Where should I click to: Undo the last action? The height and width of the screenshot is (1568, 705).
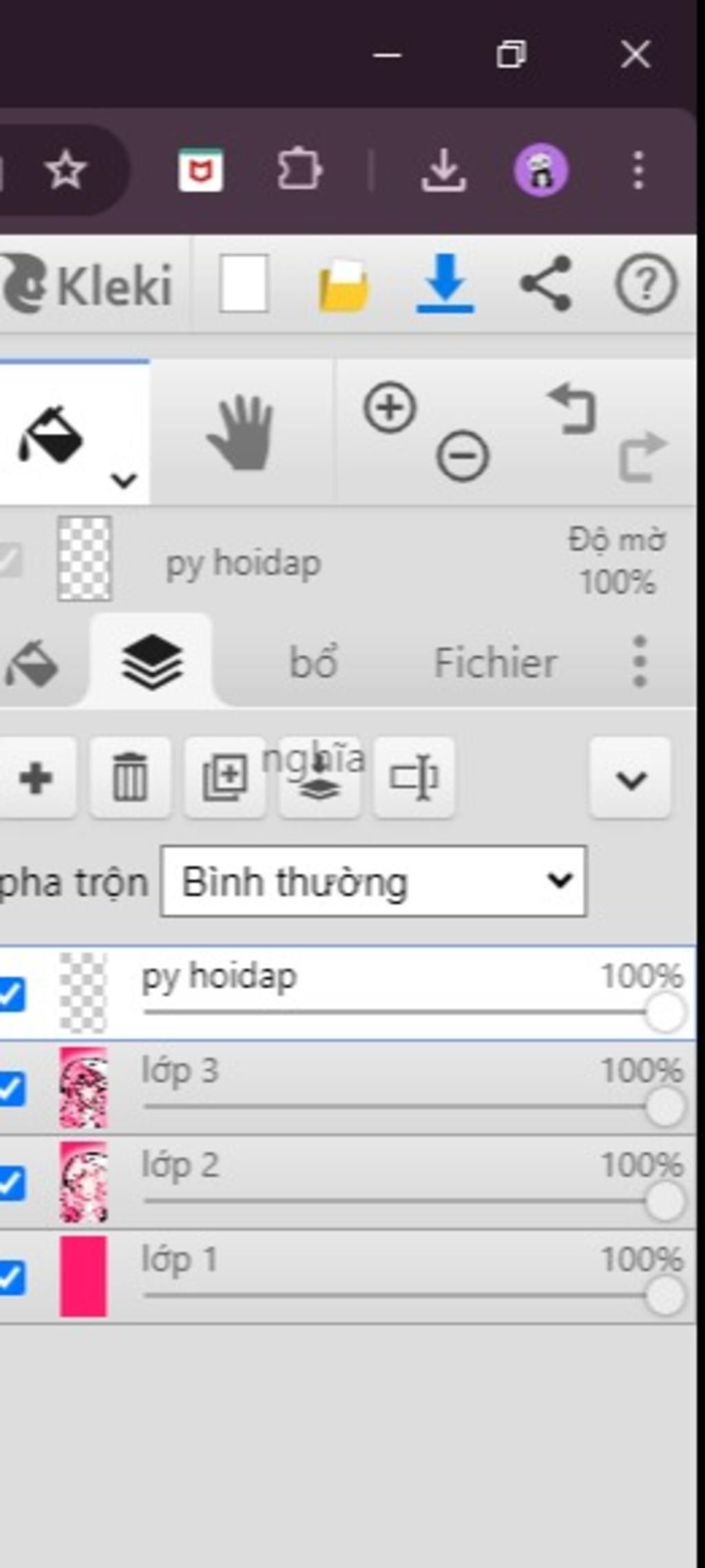click(572, 409)
